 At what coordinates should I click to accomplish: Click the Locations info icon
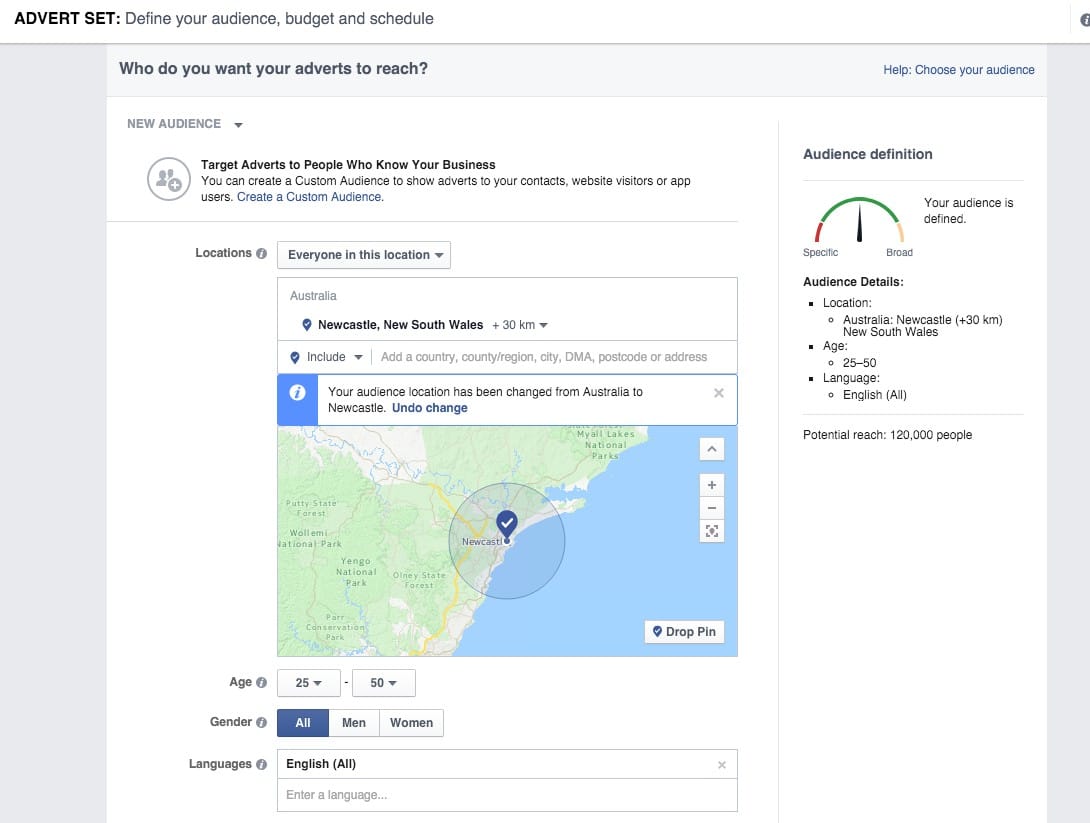[261, 254]
